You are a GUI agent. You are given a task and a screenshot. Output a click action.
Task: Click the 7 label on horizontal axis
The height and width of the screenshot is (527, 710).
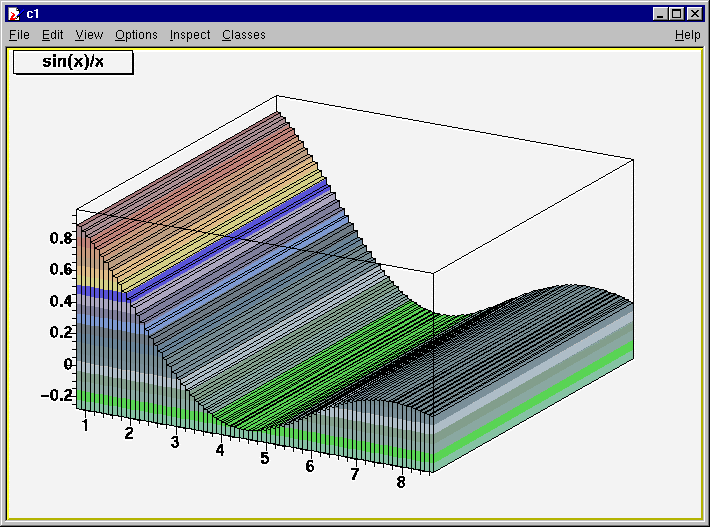coord(355,474)
